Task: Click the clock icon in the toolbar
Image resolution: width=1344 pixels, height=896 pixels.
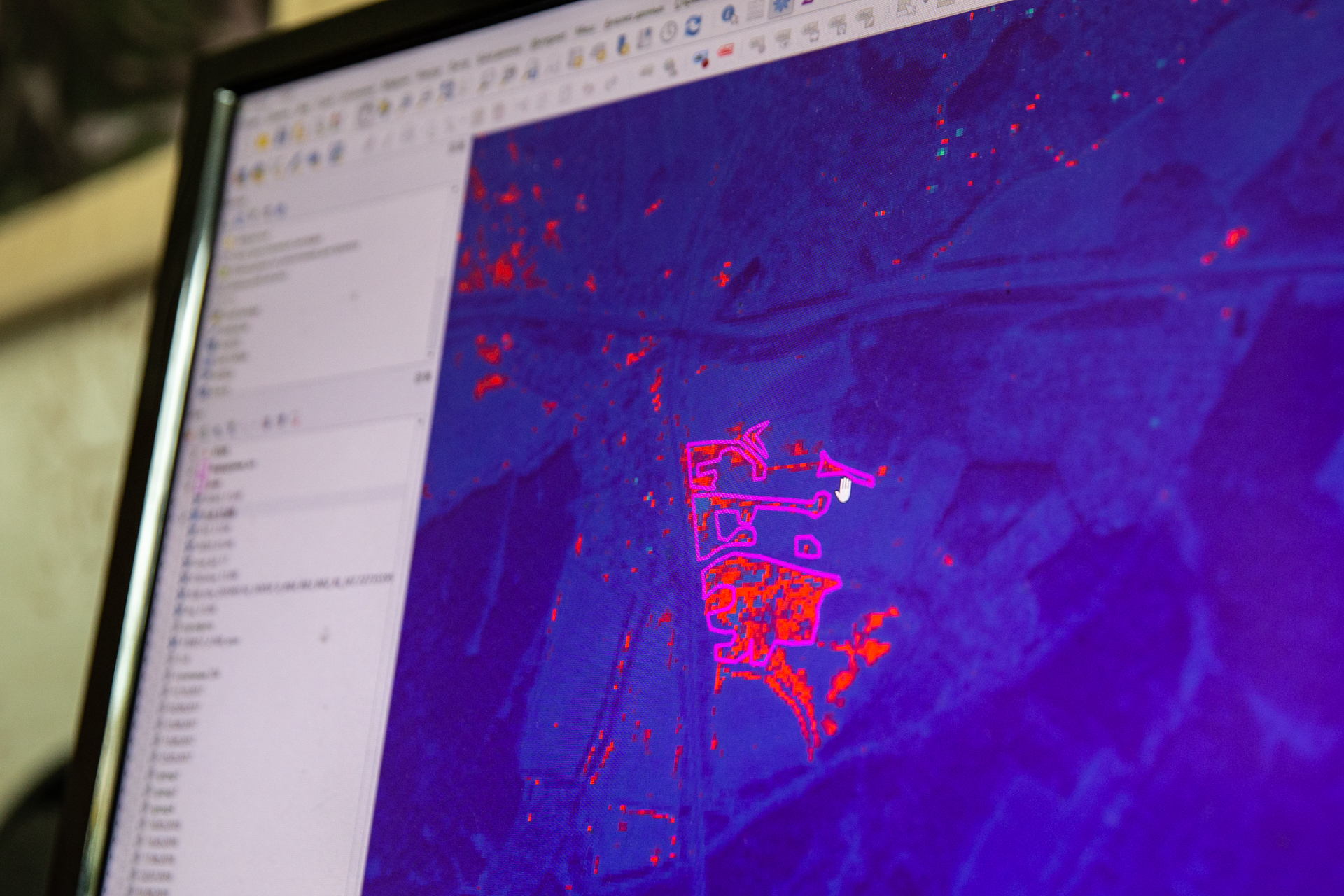Action: coord(669,30)
